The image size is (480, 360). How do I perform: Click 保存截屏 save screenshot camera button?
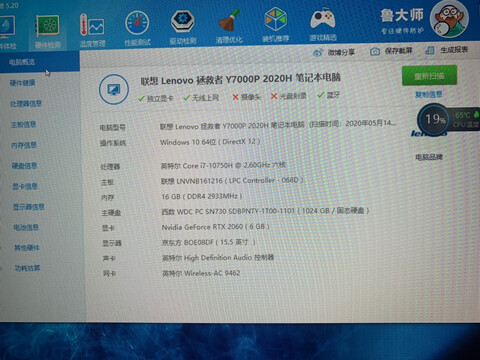click(x=391, y=51)
